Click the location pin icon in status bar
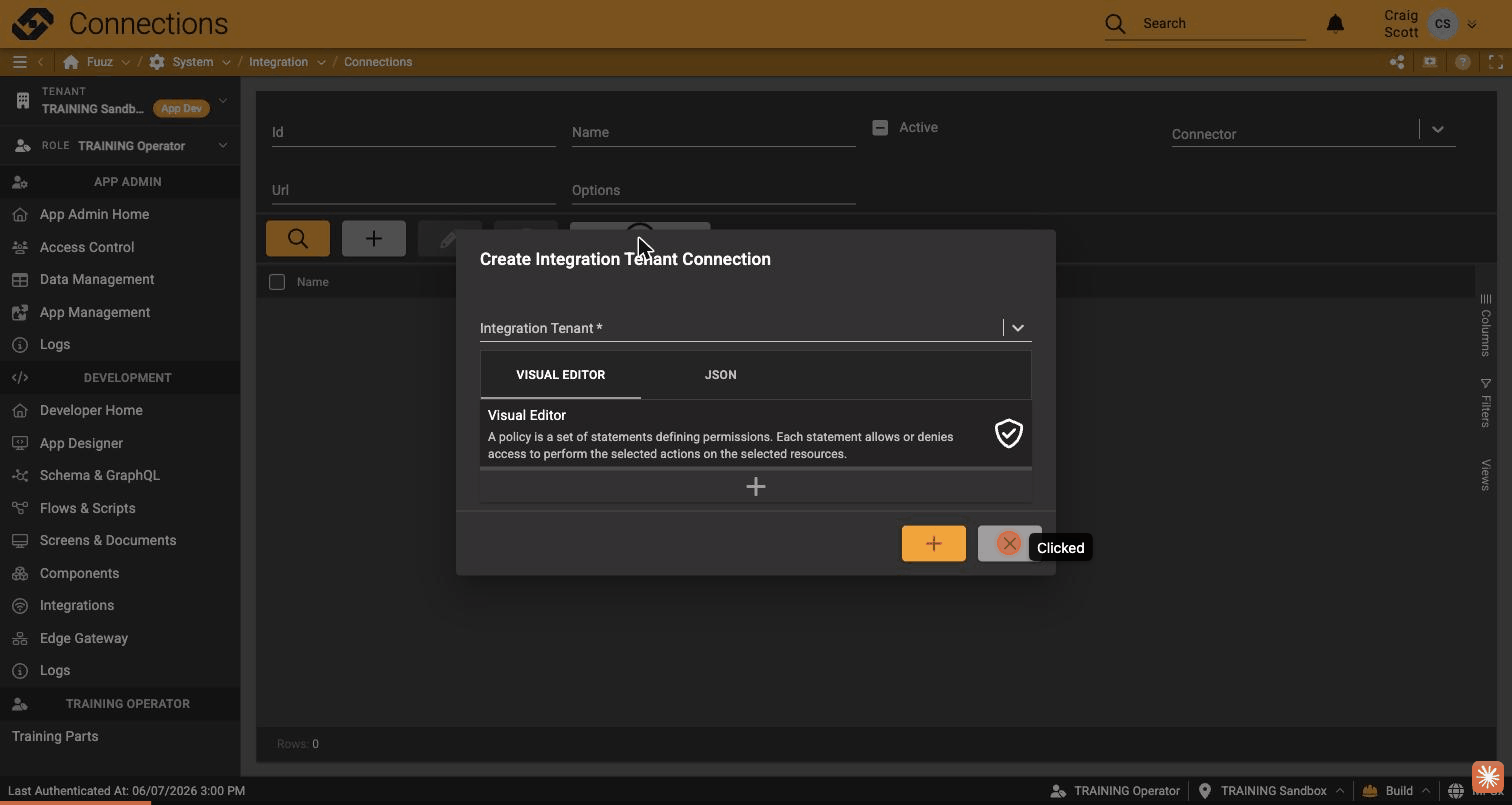1512x805 pixels. (x=1205, y=791)
